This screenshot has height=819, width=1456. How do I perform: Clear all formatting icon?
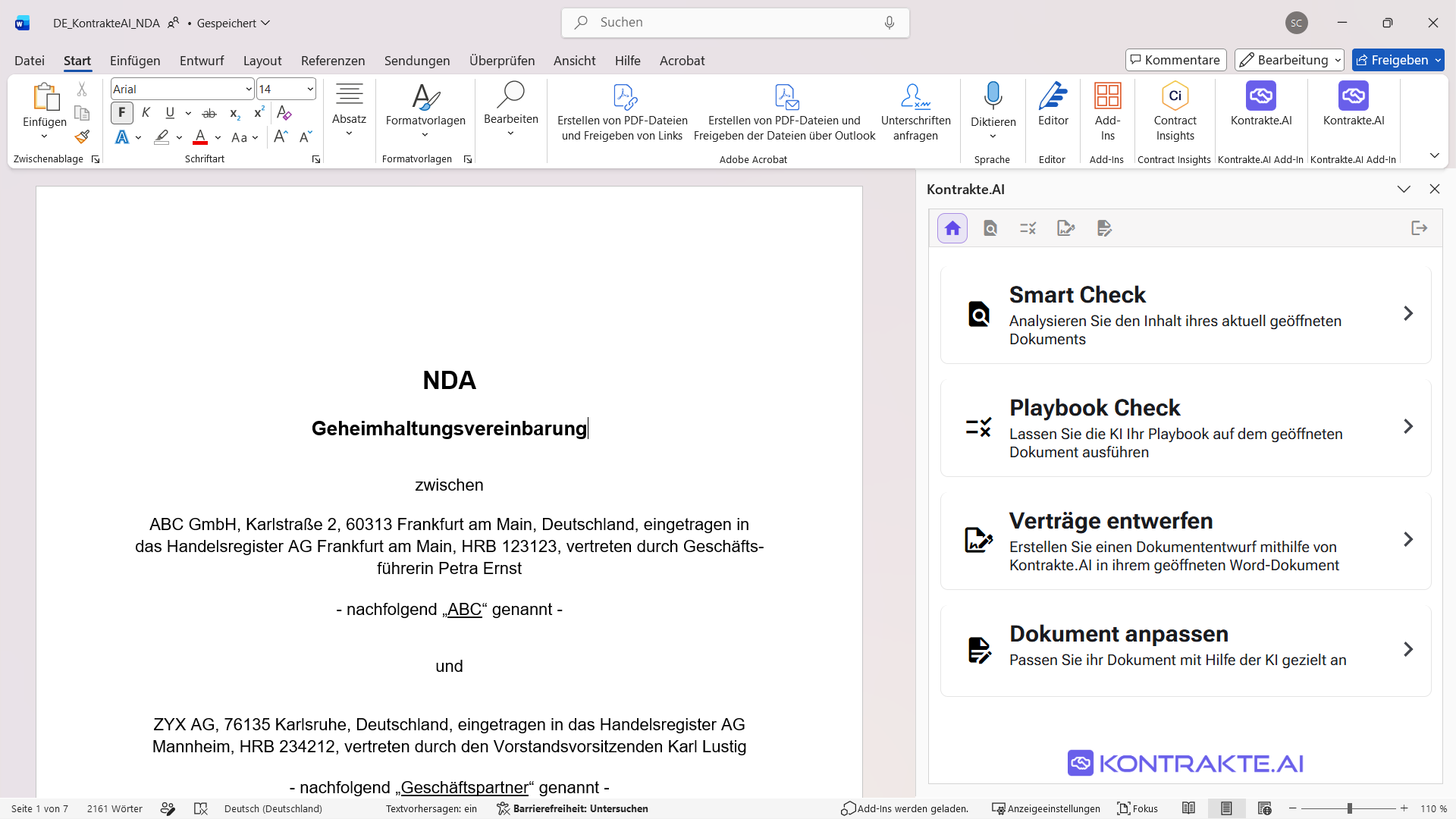pyautogui.click(x=284, y=113)
